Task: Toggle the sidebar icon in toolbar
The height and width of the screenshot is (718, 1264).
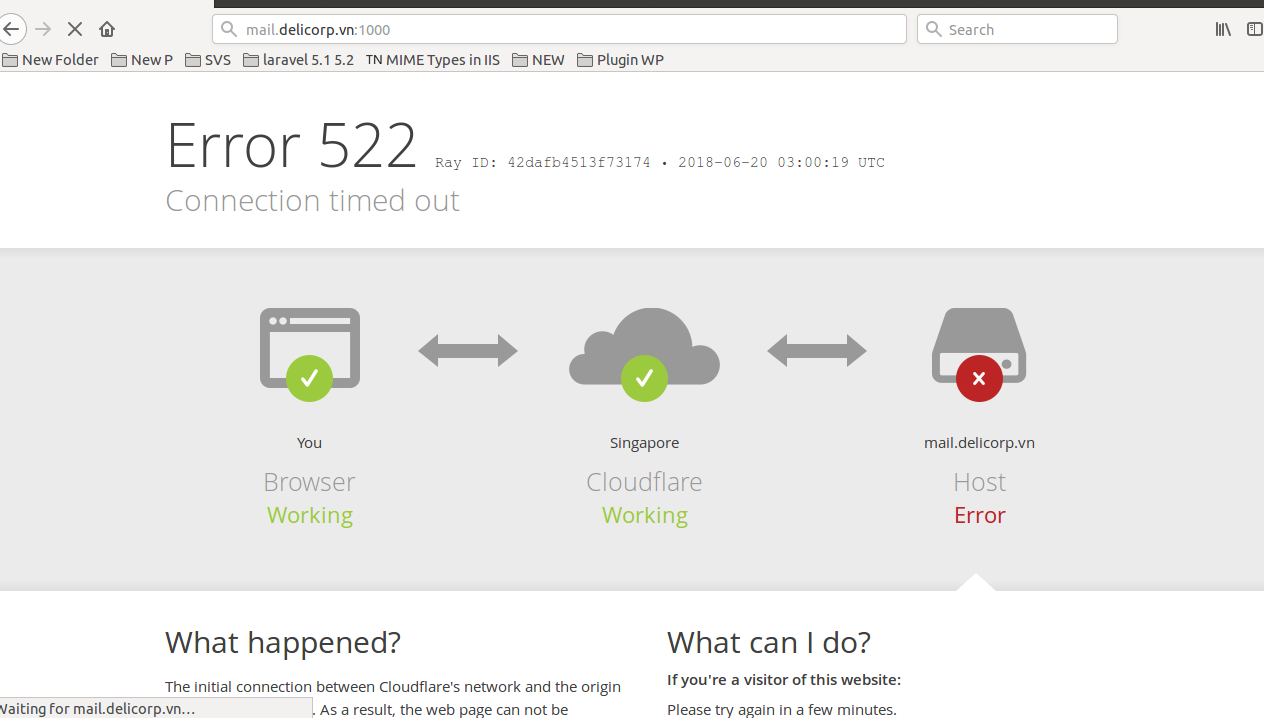Action: pos(1254,29)
